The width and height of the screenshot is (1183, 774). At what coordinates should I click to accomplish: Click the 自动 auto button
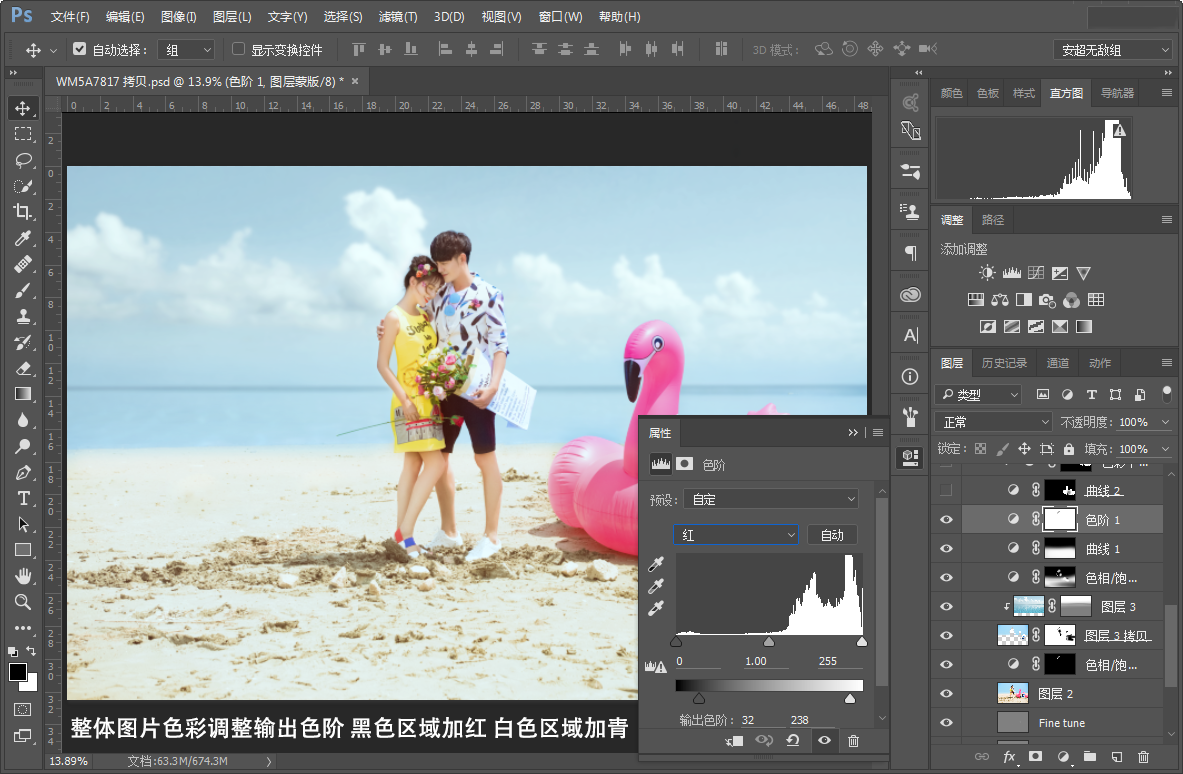click(832, 535)
